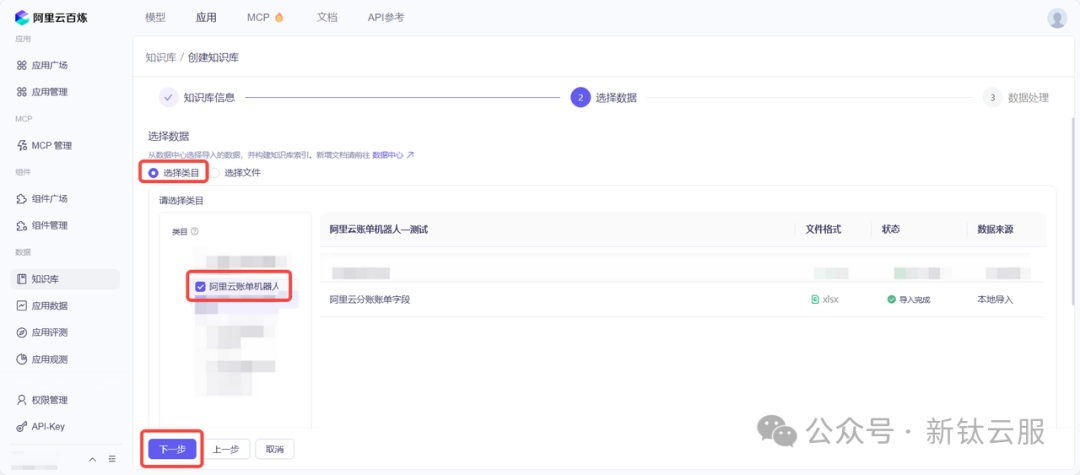1080x475 pixels.
Task: Click the 下一步 button
Action: click(x=172, y=450)
